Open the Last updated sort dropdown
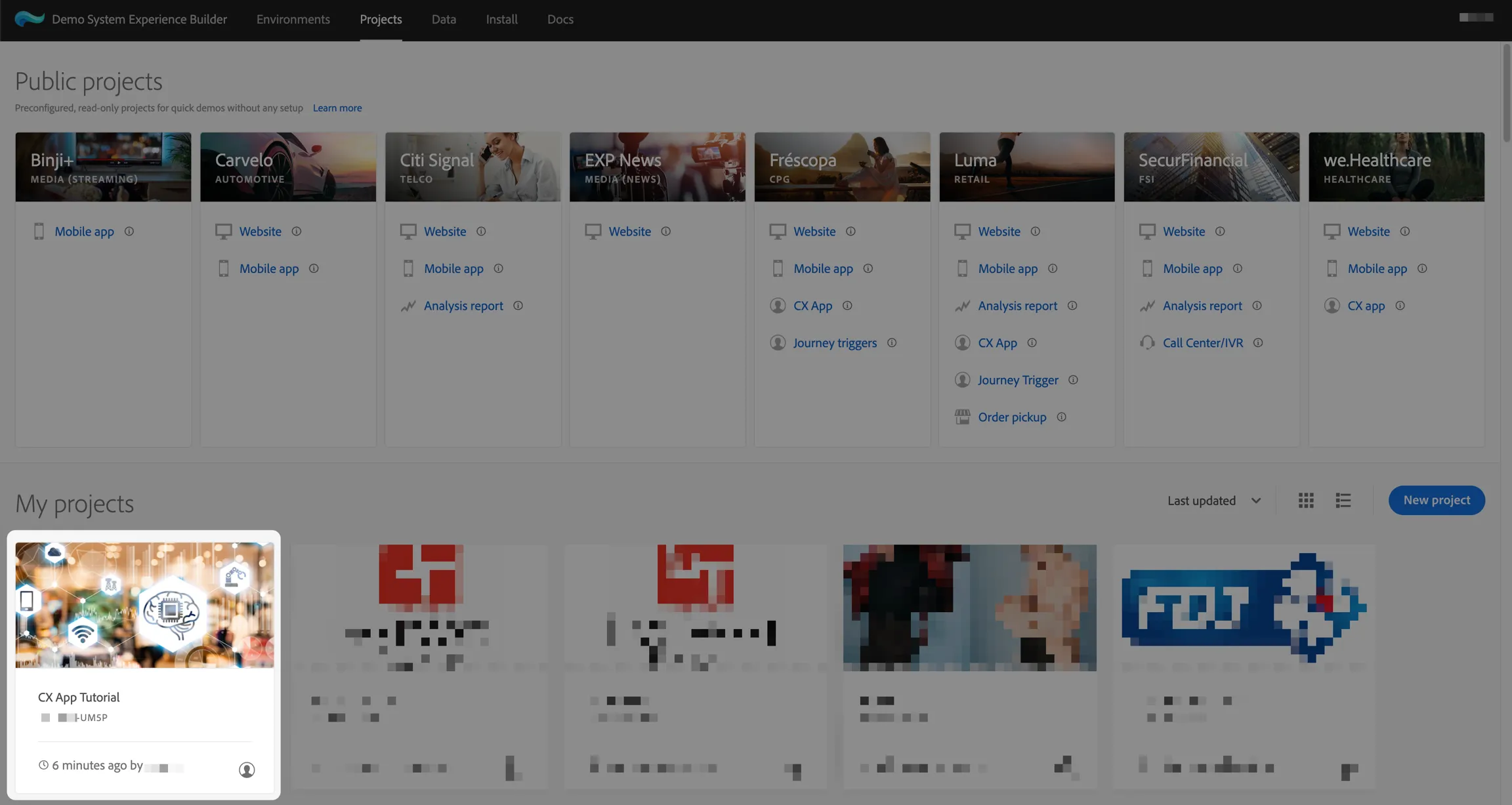This screenshot has width=1512, height=805. [x=1214, y=501]
